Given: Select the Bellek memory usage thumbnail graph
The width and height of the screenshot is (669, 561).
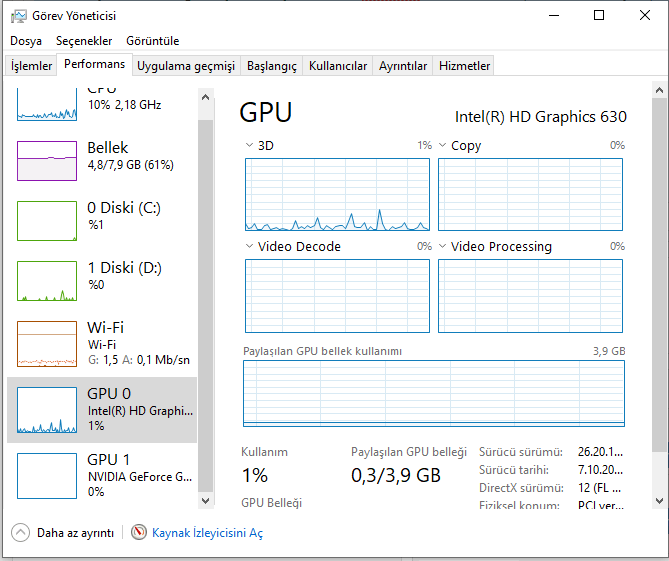Looking at the screenshot, I should [x=47, y=160].
